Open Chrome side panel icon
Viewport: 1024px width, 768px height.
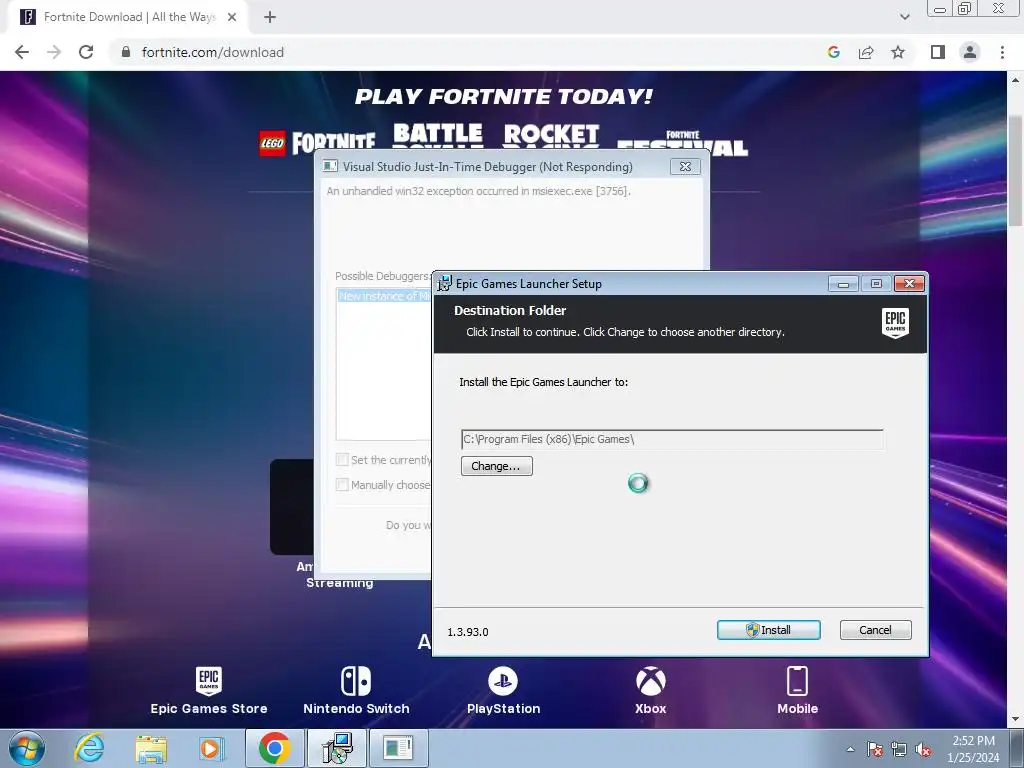[938, 52]
